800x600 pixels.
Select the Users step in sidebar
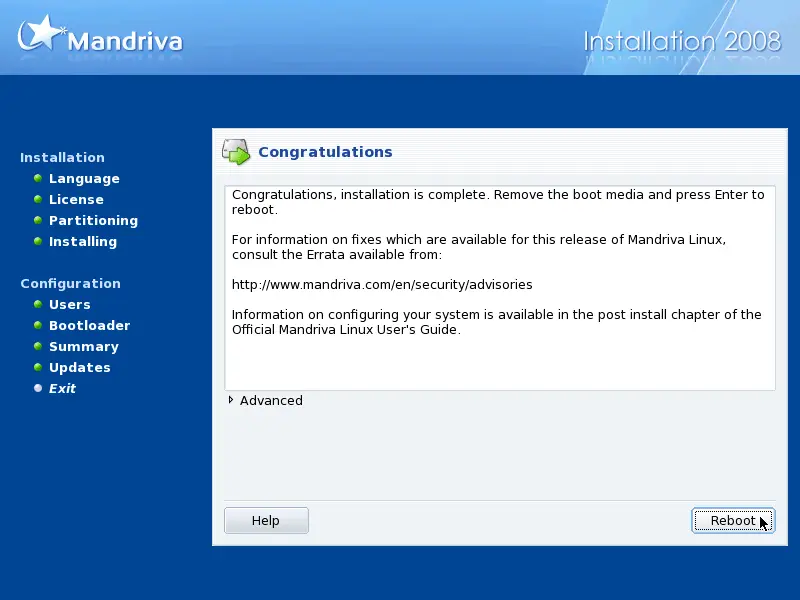coord(69,305)
